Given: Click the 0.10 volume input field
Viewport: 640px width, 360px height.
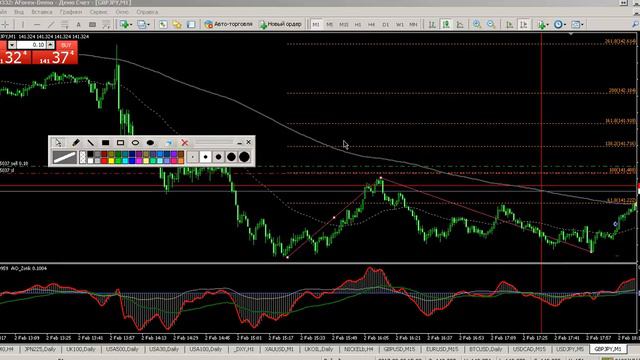Looking at the screenshot, I should coord(31,45).
